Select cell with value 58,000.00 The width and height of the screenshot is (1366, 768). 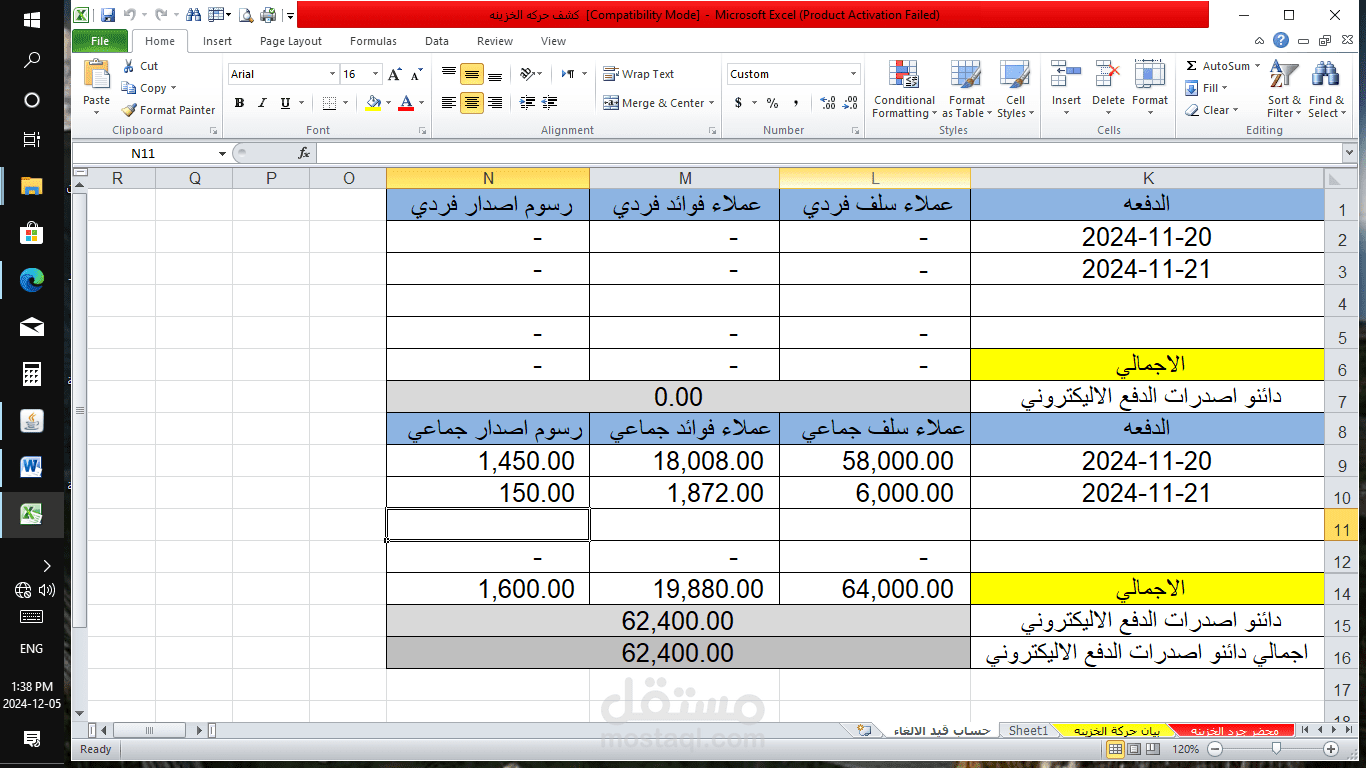(875, 461)
